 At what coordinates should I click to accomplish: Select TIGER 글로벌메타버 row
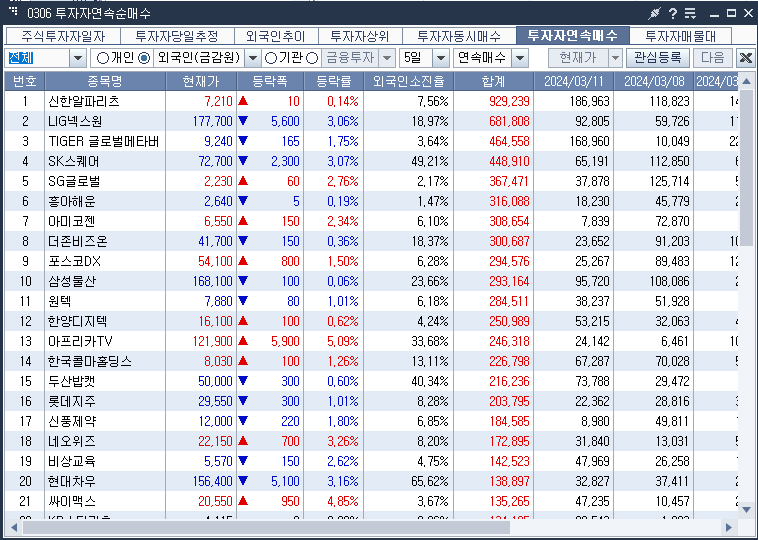[x=103, y=141]
